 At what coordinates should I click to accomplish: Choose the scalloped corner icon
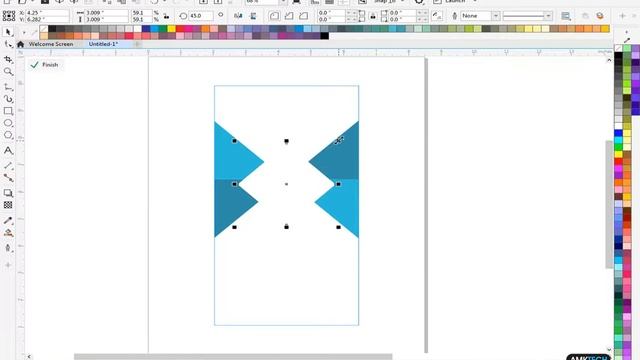tap(289, 16)
